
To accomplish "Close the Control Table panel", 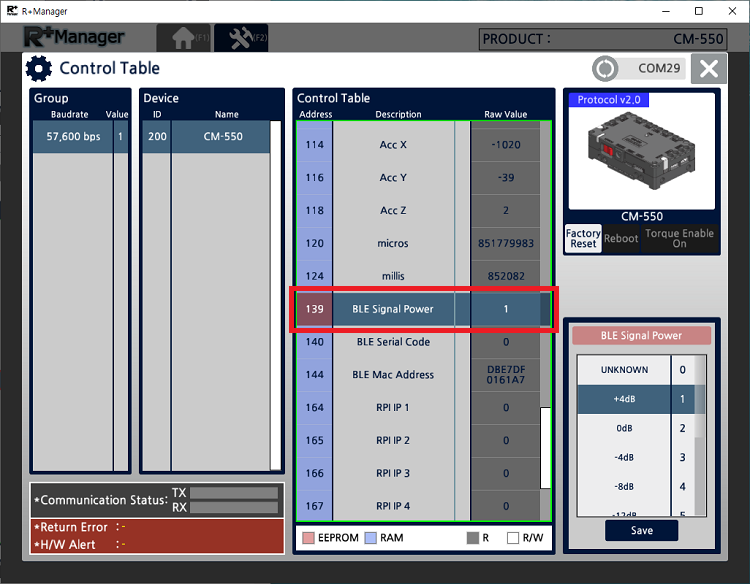I will point(708,69).
